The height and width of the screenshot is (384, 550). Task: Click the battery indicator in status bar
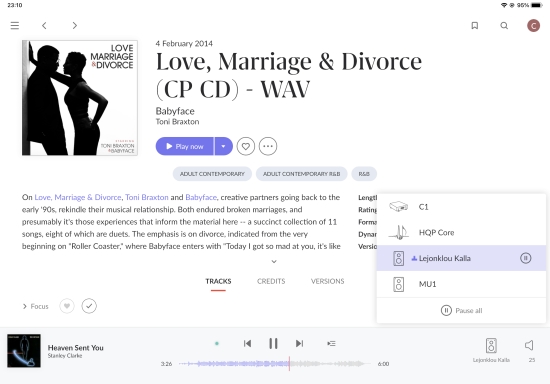537,5
